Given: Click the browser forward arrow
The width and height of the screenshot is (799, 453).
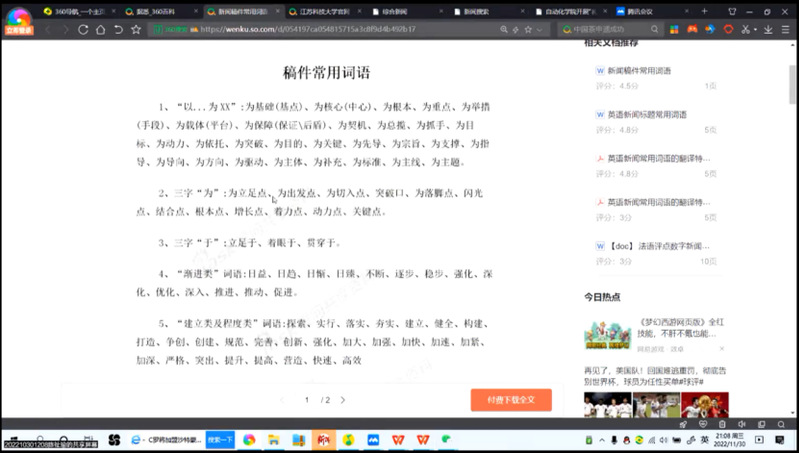Looking at the screenshot, I should point(65,30).
